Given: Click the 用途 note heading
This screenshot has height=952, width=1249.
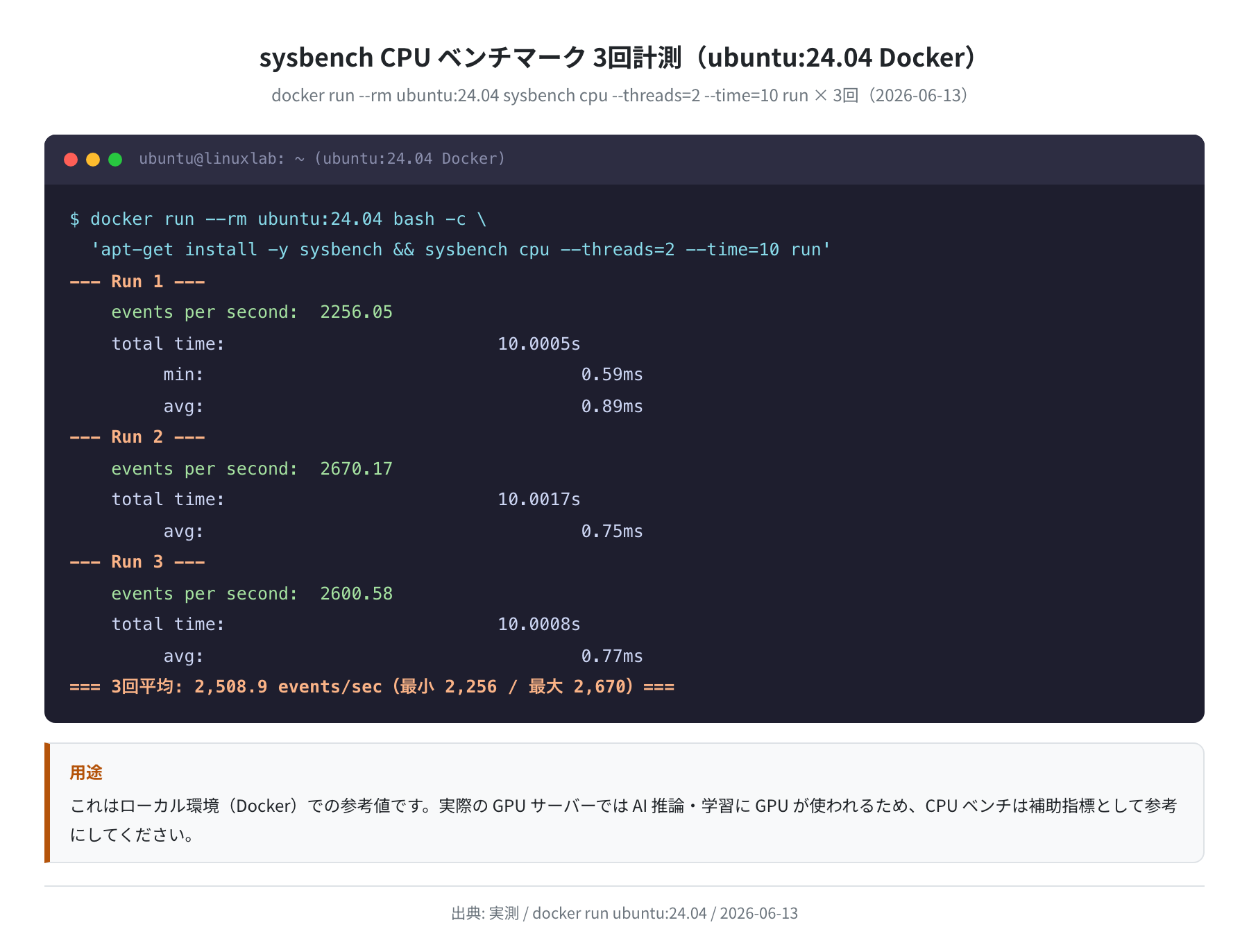Looking at the screenshot, I should coord(86,772).
